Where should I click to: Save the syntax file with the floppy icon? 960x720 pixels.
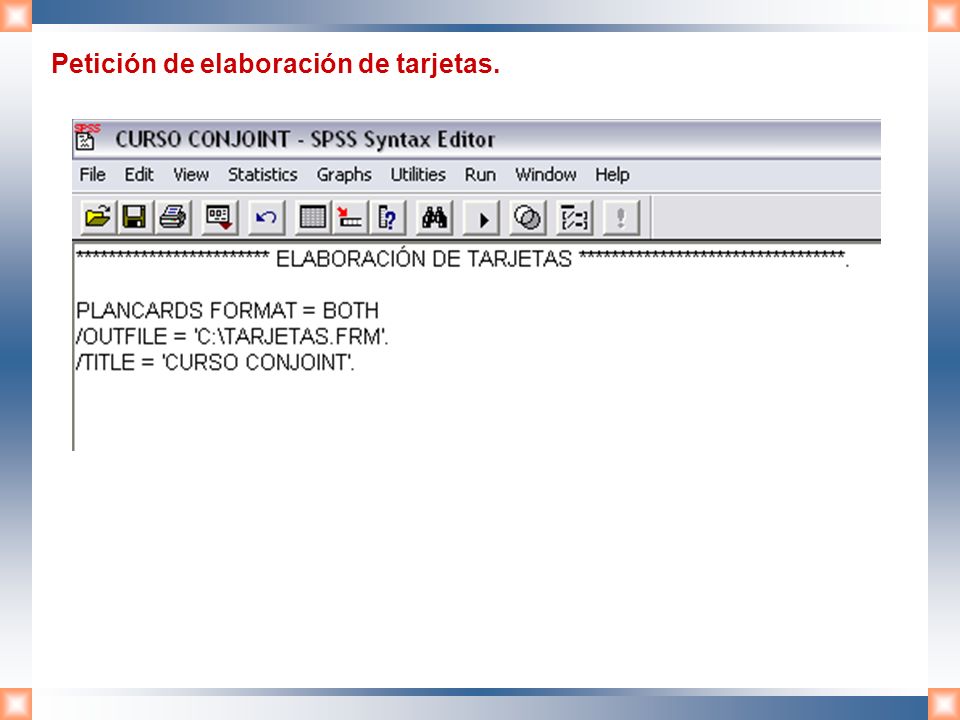click(x=134, y=217)
